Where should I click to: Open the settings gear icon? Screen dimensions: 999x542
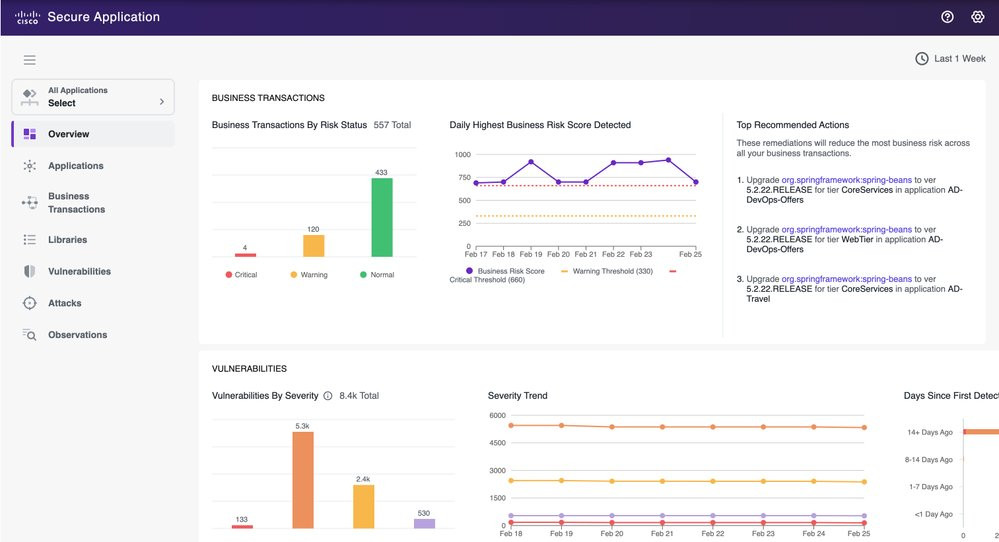[x=977, y=17]
